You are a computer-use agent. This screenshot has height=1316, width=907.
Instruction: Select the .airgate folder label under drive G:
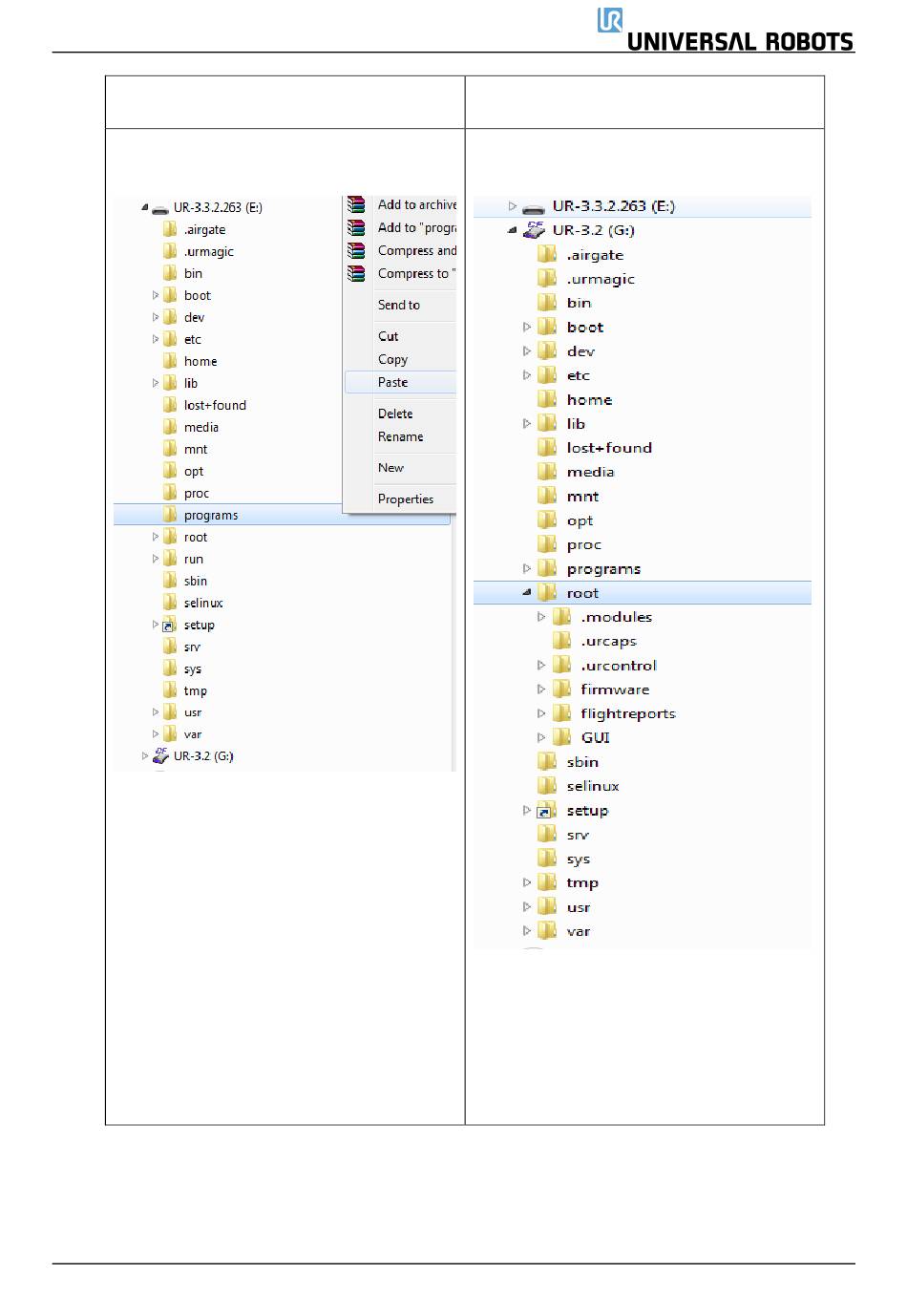click(595, 255)
